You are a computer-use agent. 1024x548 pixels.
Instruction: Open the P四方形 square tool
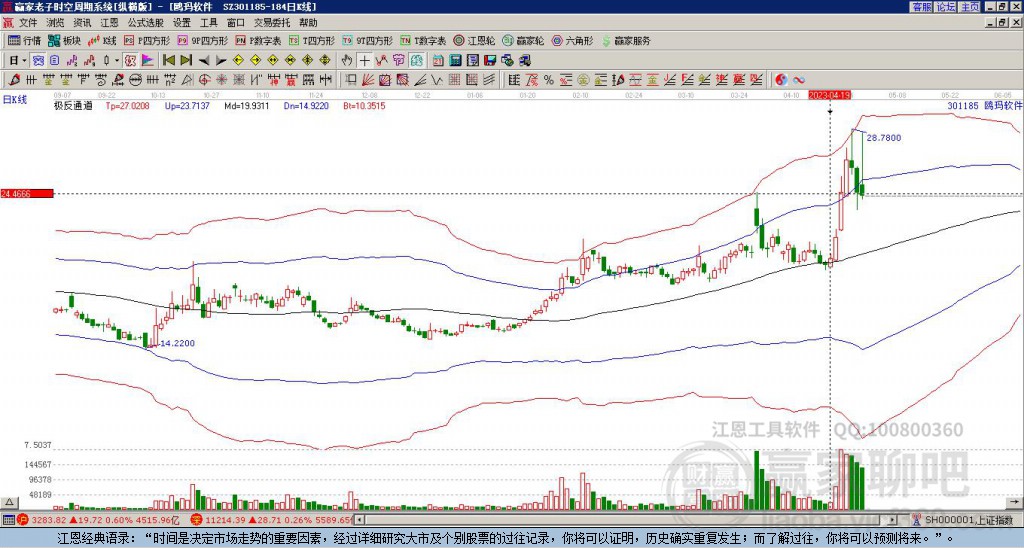coord(147,40)
